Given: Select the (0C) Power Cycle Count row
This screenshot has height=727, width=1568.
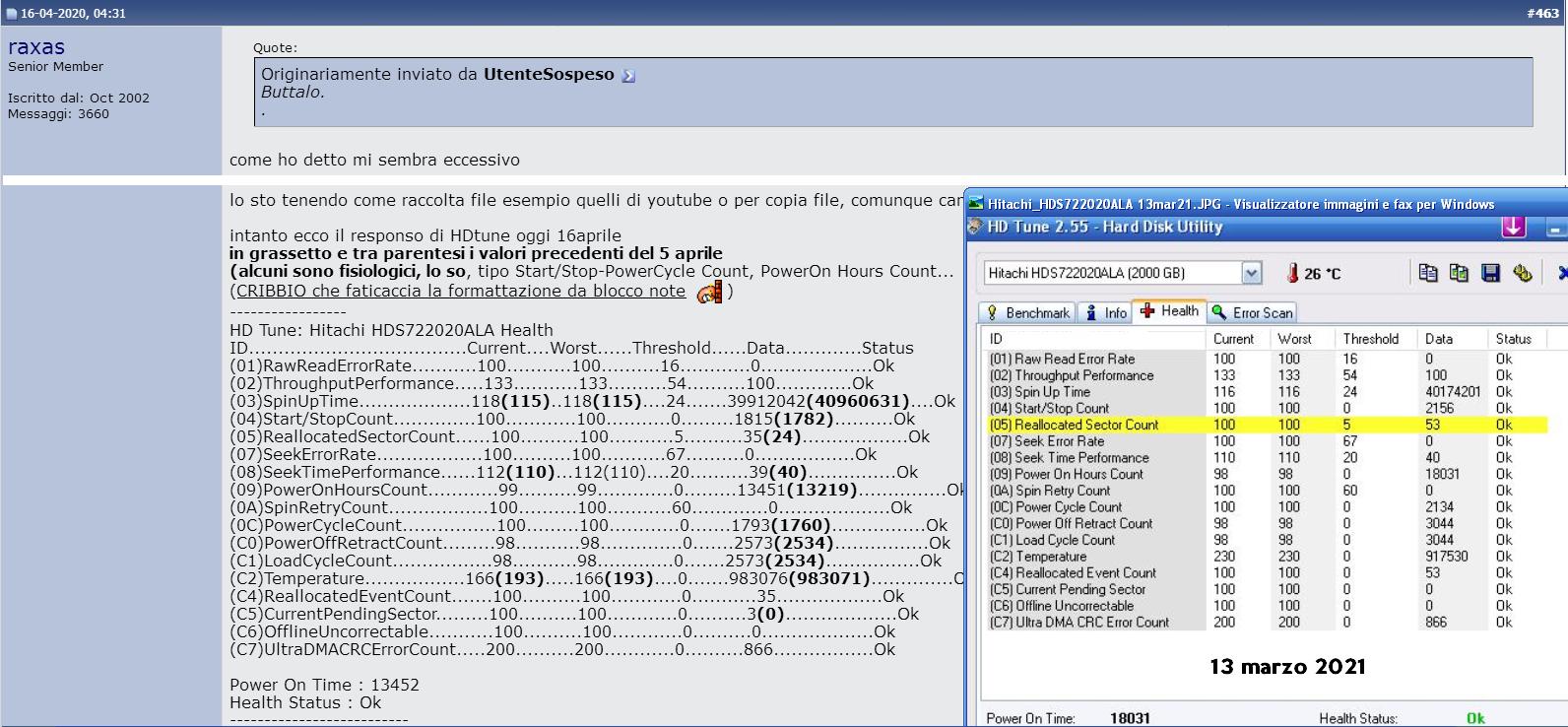Looking at the screenshot, I should 1267,507.
